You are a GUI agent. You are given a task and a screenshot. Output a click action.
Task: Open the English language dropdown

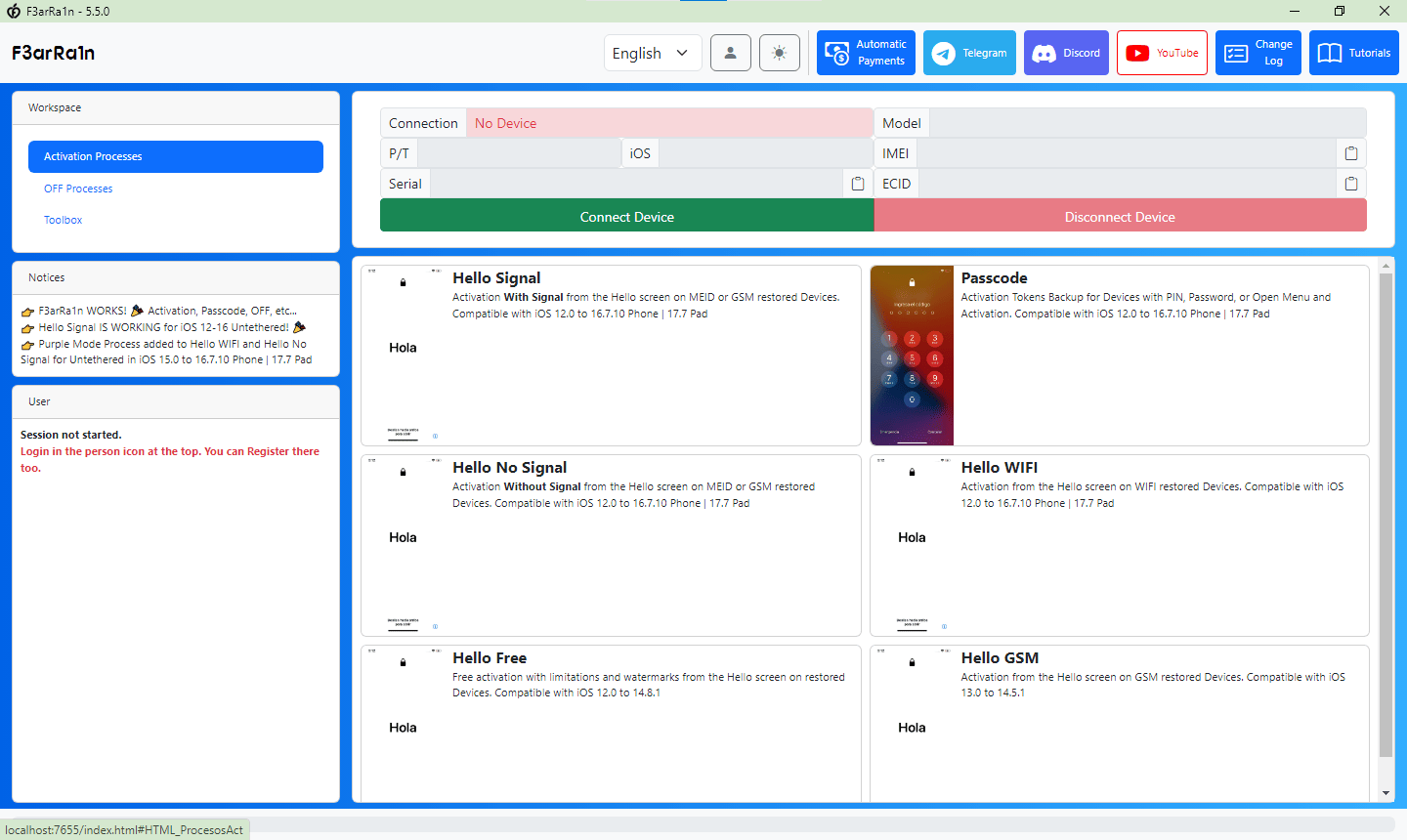click(x=652, y=53)
